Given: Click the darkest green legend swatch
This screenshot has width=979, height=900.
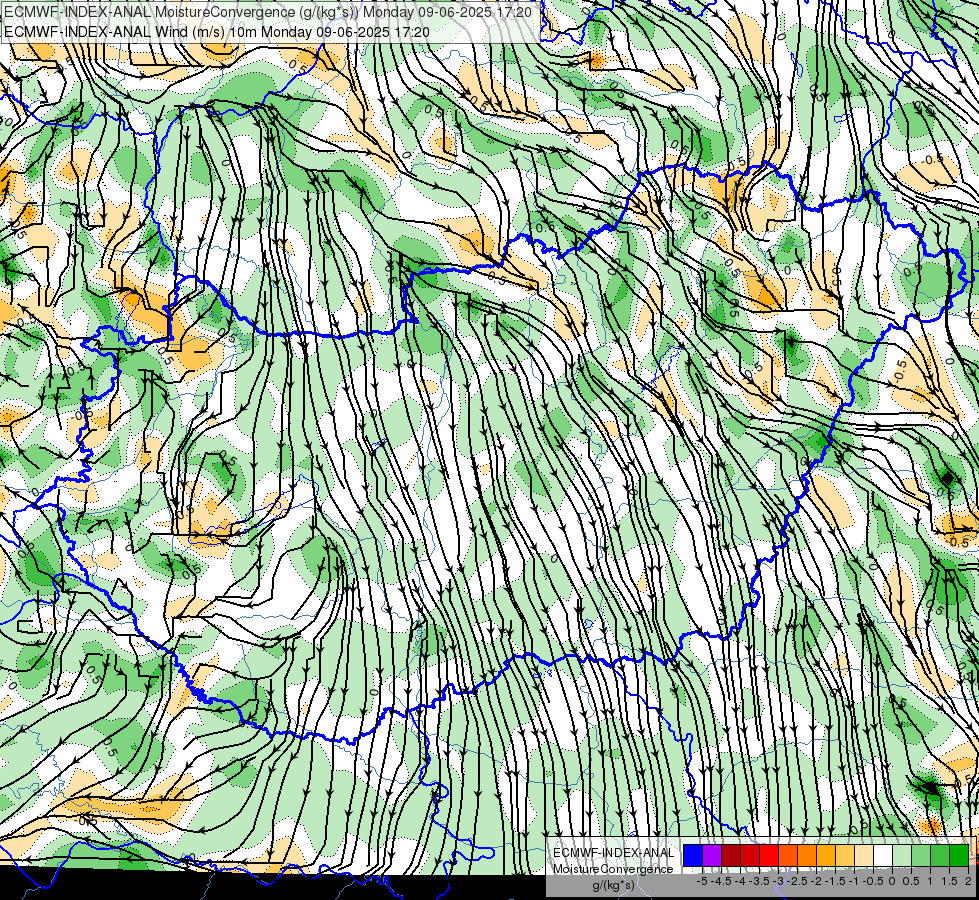Looking at the screenshot, I should pos(959,855).
